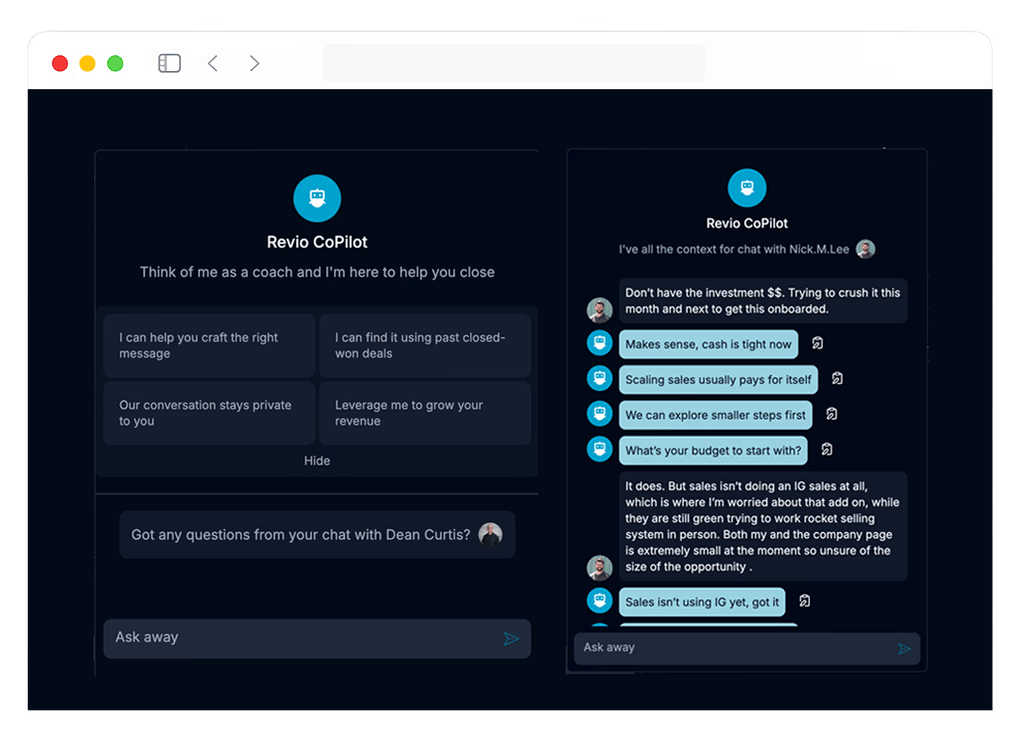
Task: Click 'Think of me as a coach' tagline
Action: pos(317,272)
